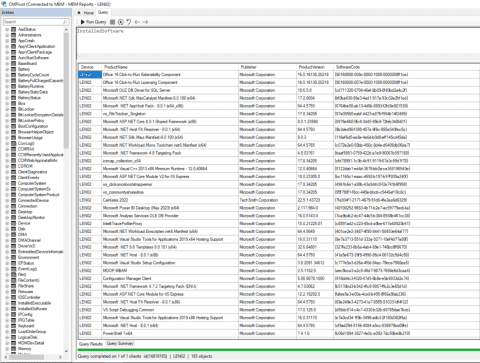This screenshot has height=363, width=480.
Task: Sort by the ProductVersion column header
Action: (x=315, y=67)
